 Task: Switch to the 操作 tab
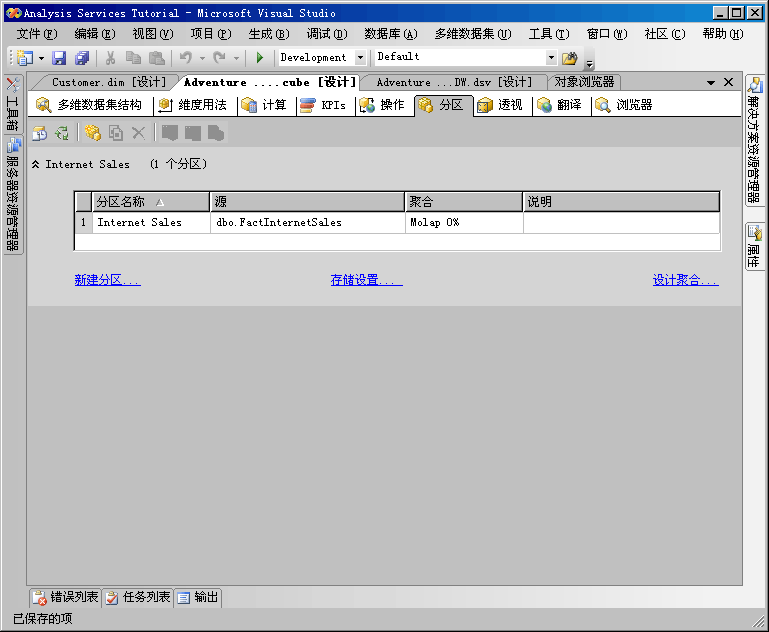pos(382,105)
